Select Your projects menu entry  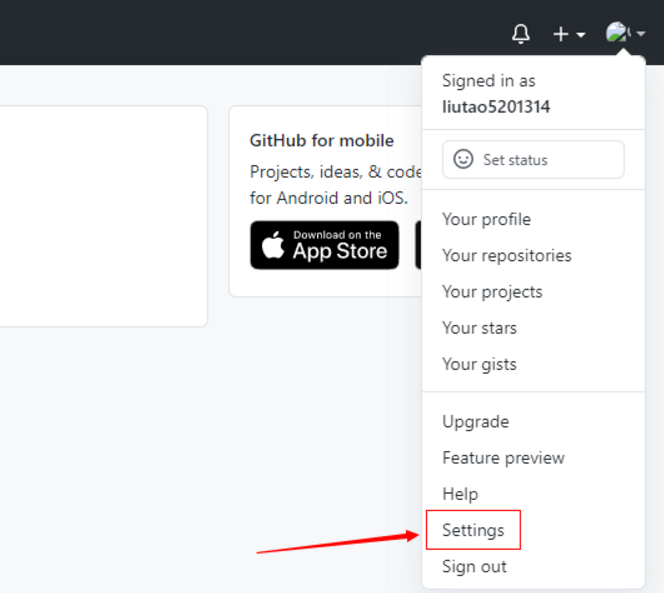(492, 291)
